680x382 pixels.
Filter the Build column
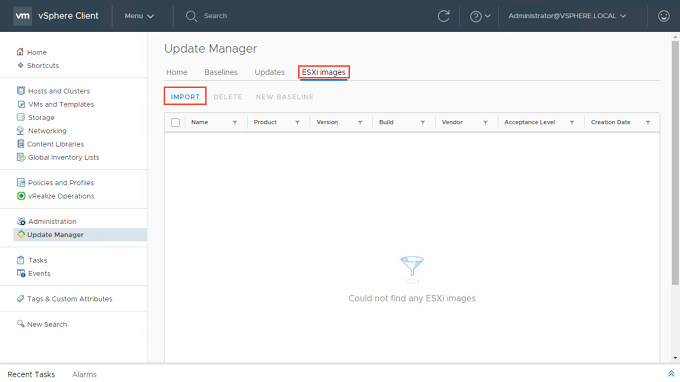(x=422, y=123)
